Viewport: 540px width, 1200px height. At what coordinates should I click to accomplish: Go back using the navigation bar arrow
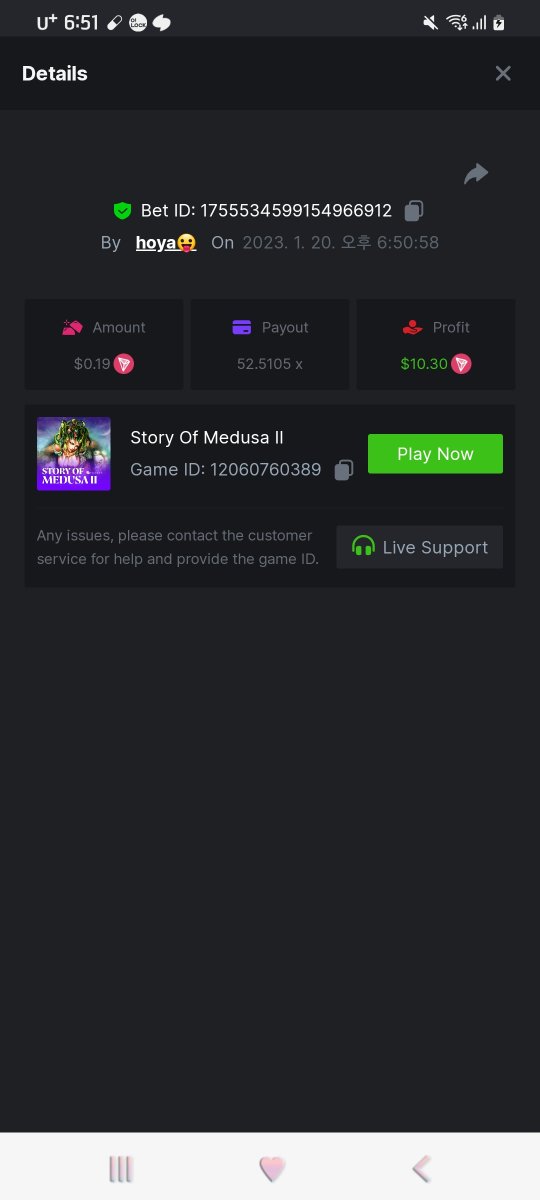coord(422,1168)
